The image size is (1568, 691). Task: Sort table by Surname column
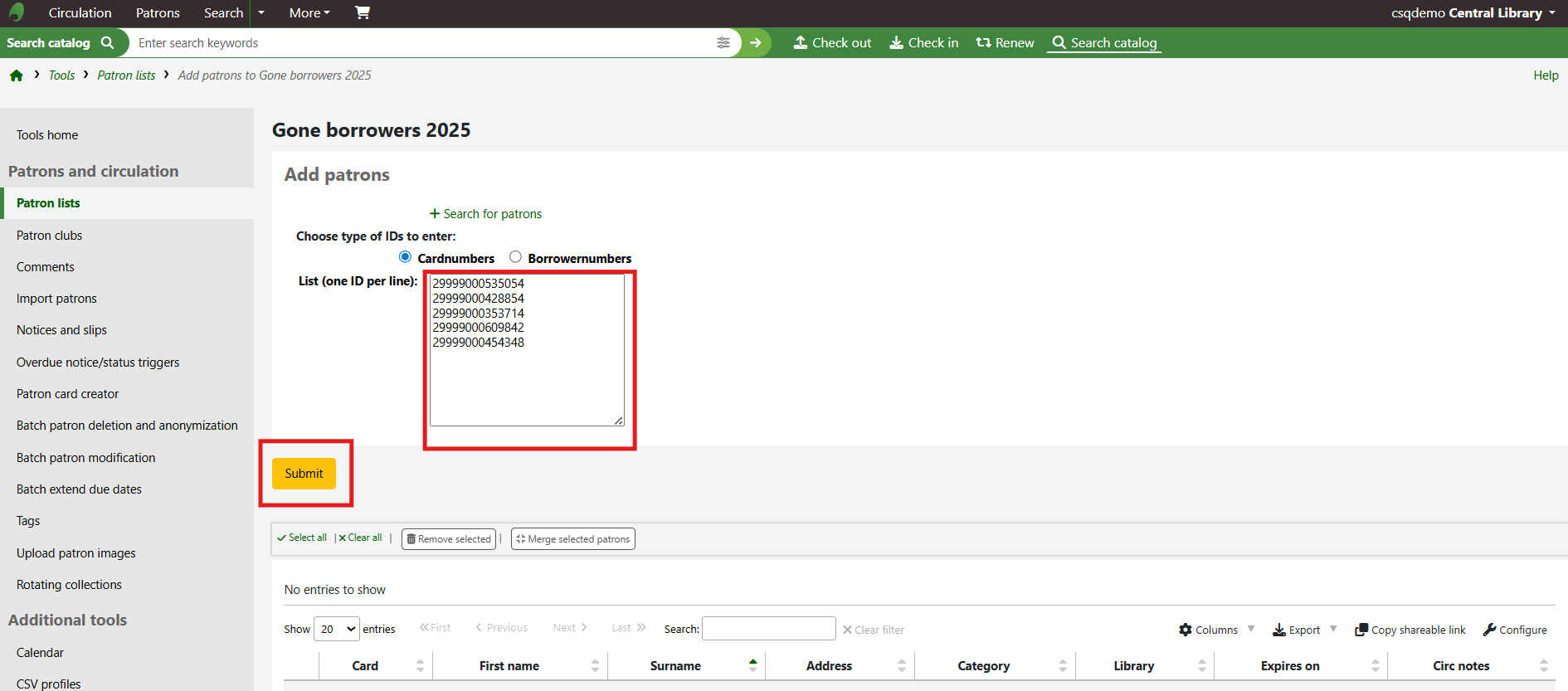coord(675,666)
